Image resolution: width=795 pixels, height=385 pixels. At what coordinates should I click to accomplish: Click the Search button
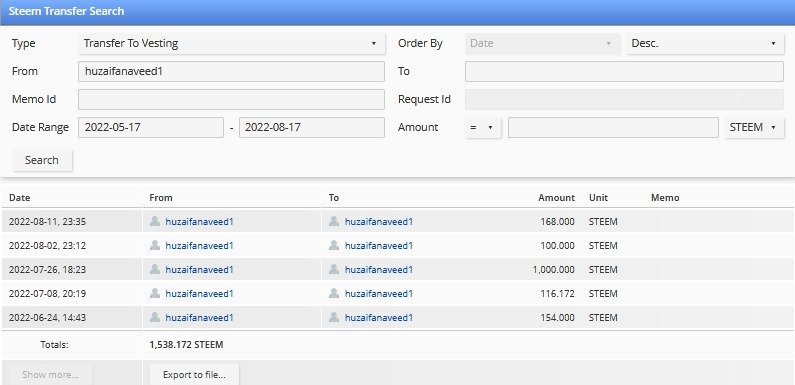[42, 160]
